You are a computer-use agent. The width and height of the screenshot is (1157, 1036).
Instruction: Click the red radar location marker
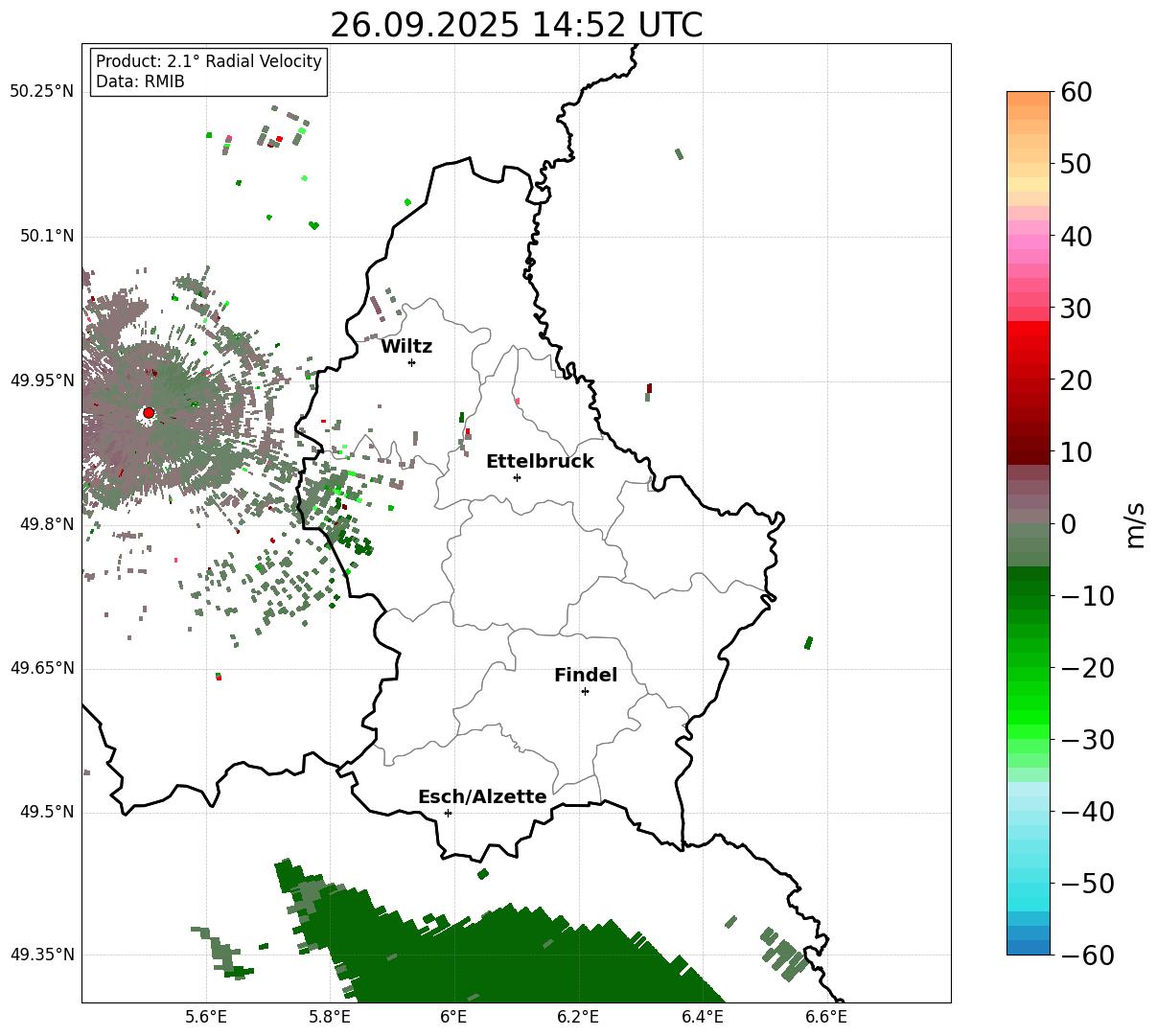149,413
